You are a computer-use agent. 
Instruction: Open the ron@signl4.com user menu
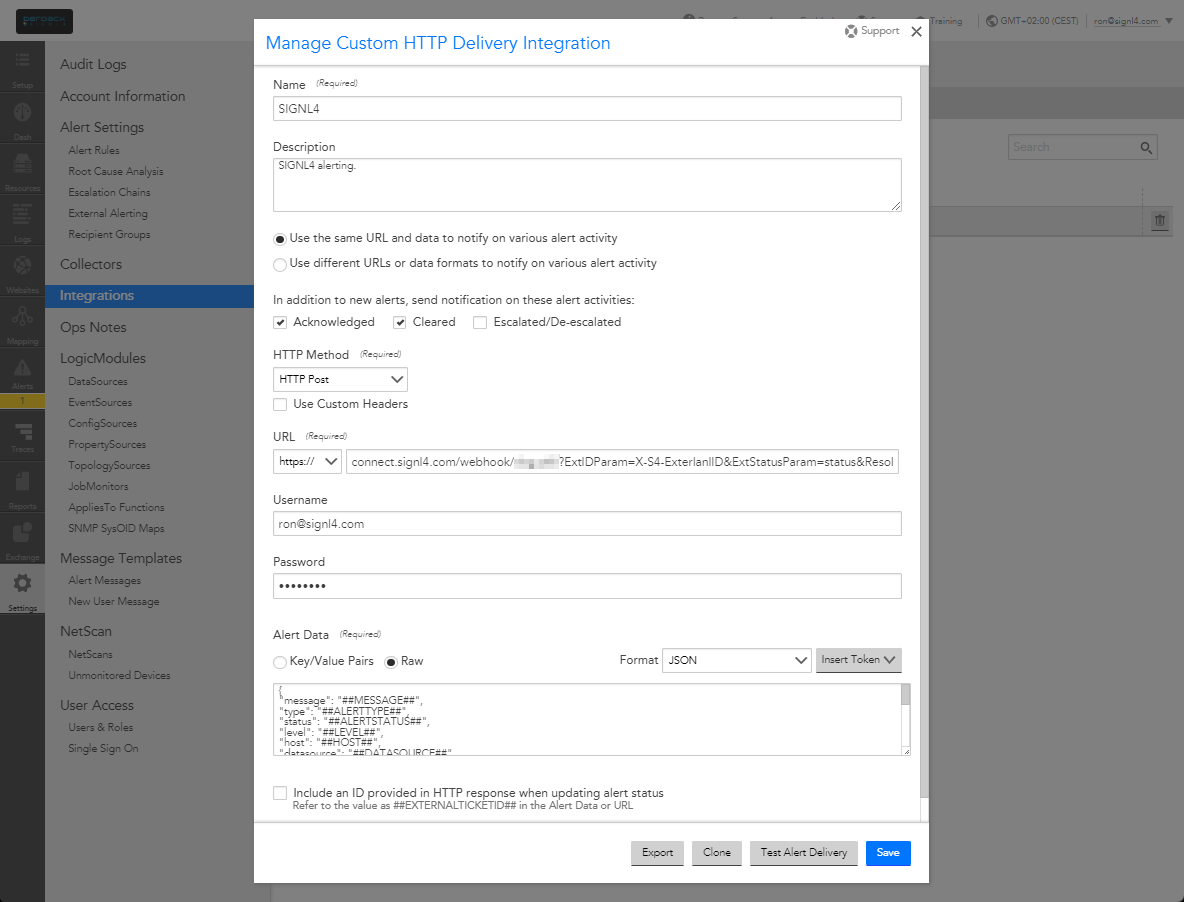[x=1133, y=21]
